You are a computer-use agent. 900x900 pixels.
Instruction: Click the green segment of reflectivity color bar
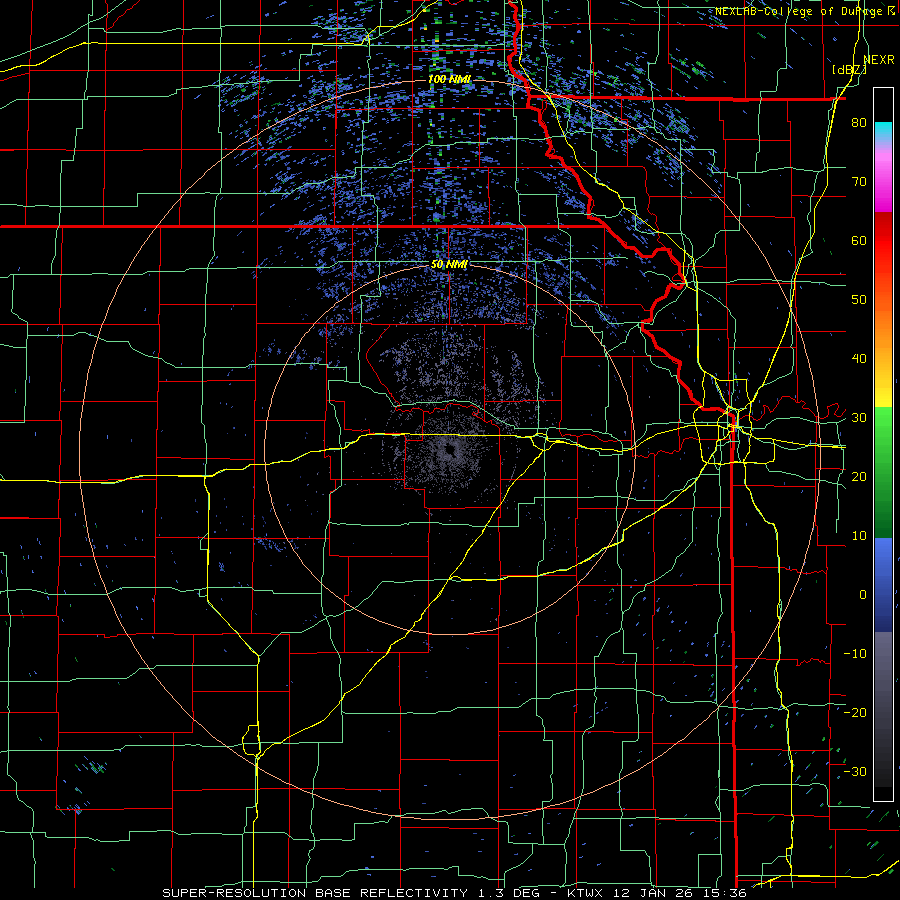[883, 472]
